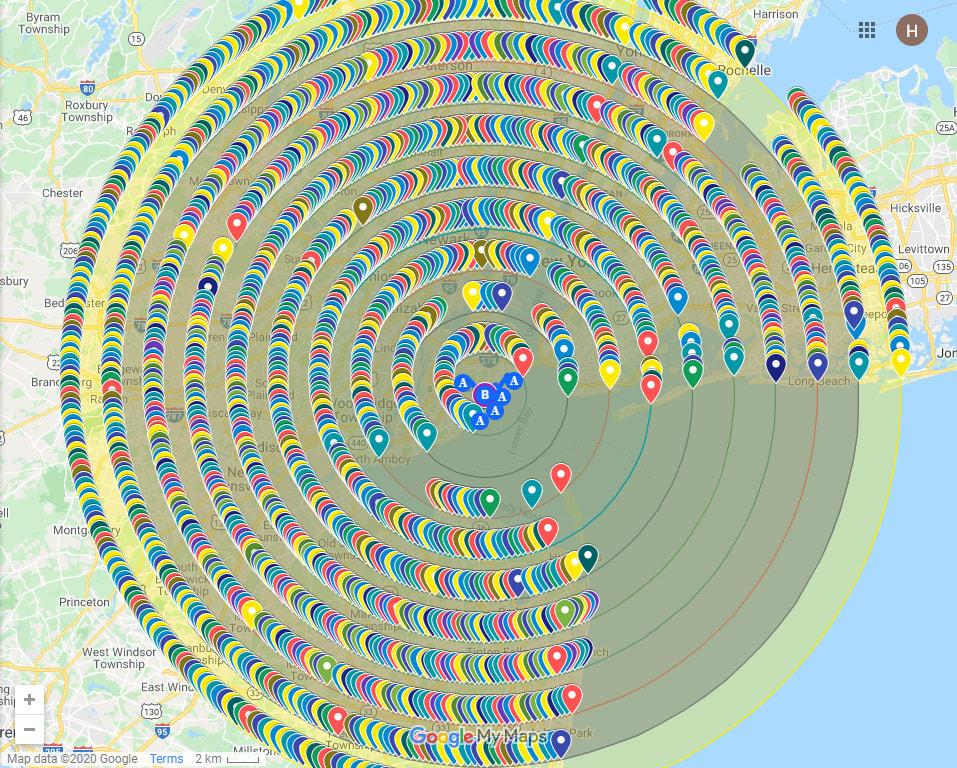Open the Google apps launcher grid
The height and width of the screenshot is (768, 957).
pyautogui.click(x=866, y=30)
